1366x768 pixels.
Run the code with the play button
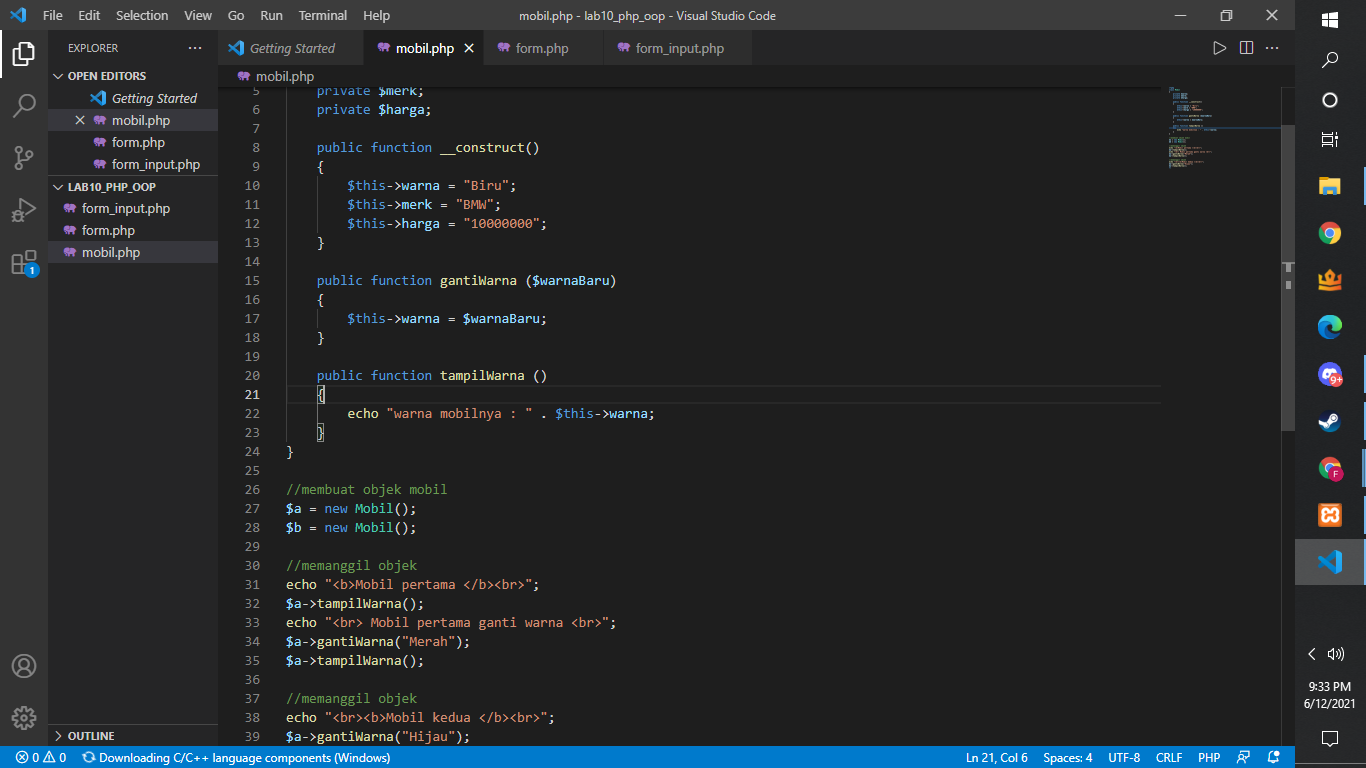[x=1219, y=47]
